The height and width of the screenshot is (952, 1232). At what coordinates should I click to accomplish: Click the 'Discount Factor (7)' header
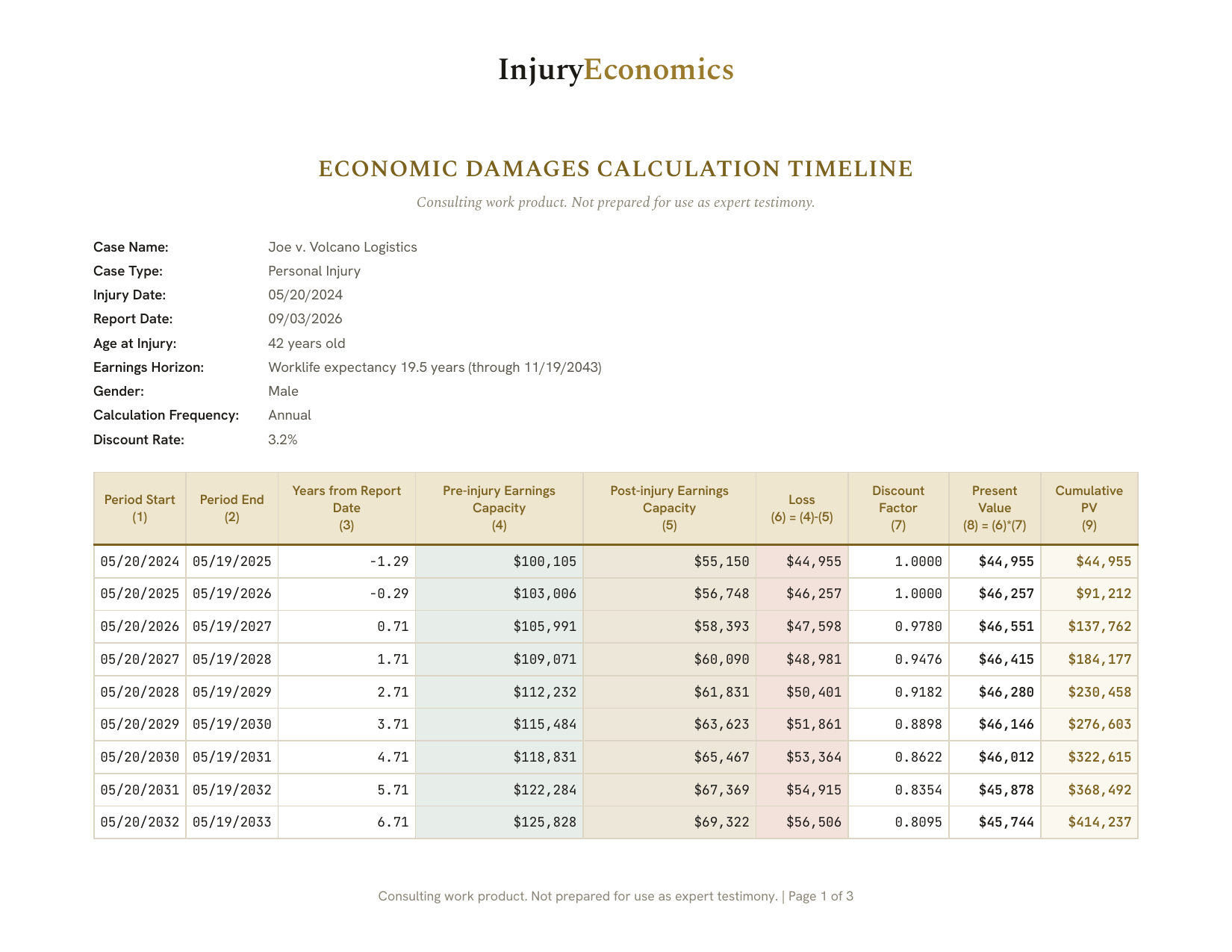click(898, 508)
